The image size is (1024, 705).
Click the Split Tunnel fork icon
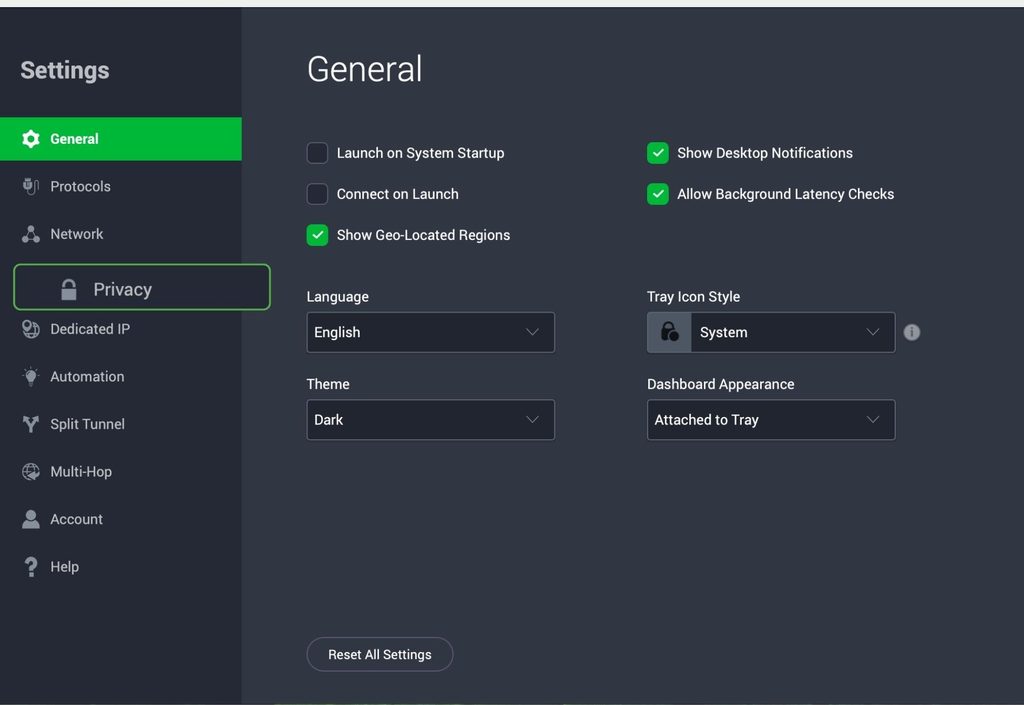(31, 424)
